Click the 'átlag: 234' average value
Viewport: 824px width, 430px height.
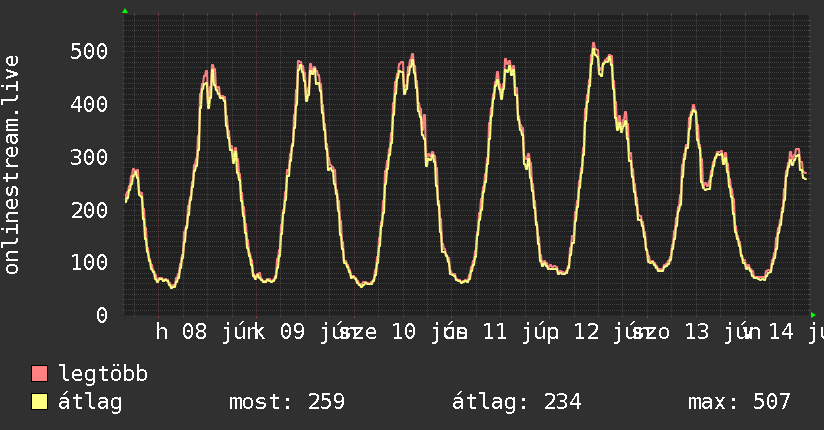[x=517, y=402]
